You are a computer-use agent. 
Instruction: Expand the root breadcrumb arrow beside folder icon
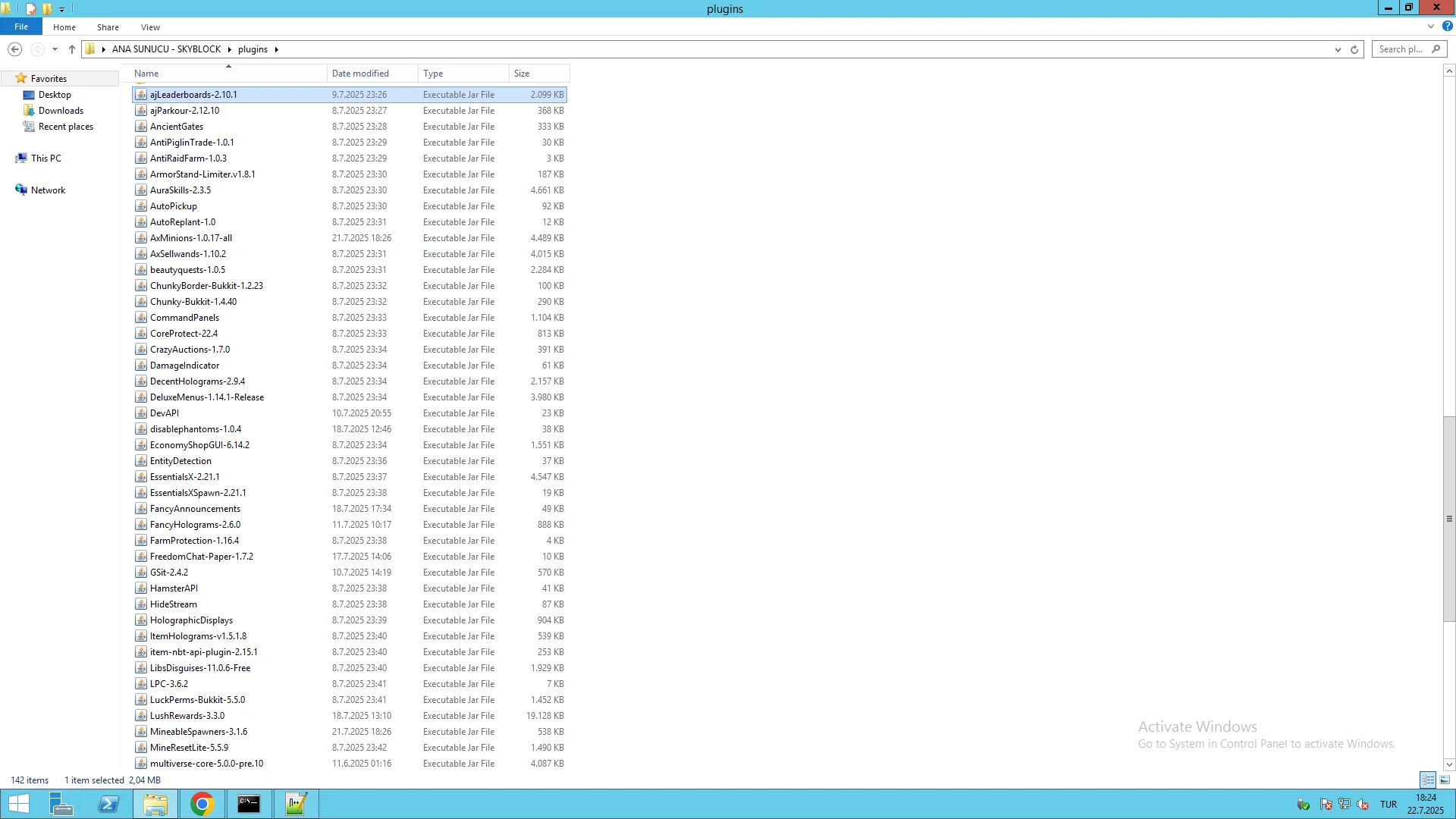pyautogui.click(x=103, y=49)
